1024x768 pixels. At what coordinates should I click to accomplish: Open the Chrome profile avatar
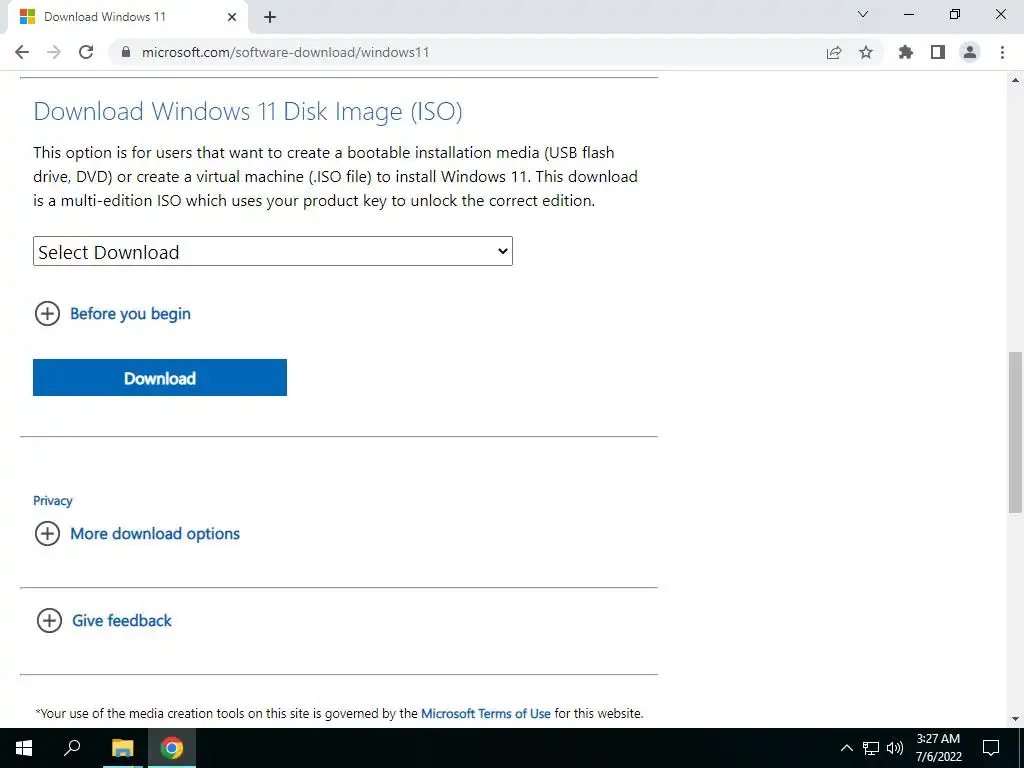(970, 52)
